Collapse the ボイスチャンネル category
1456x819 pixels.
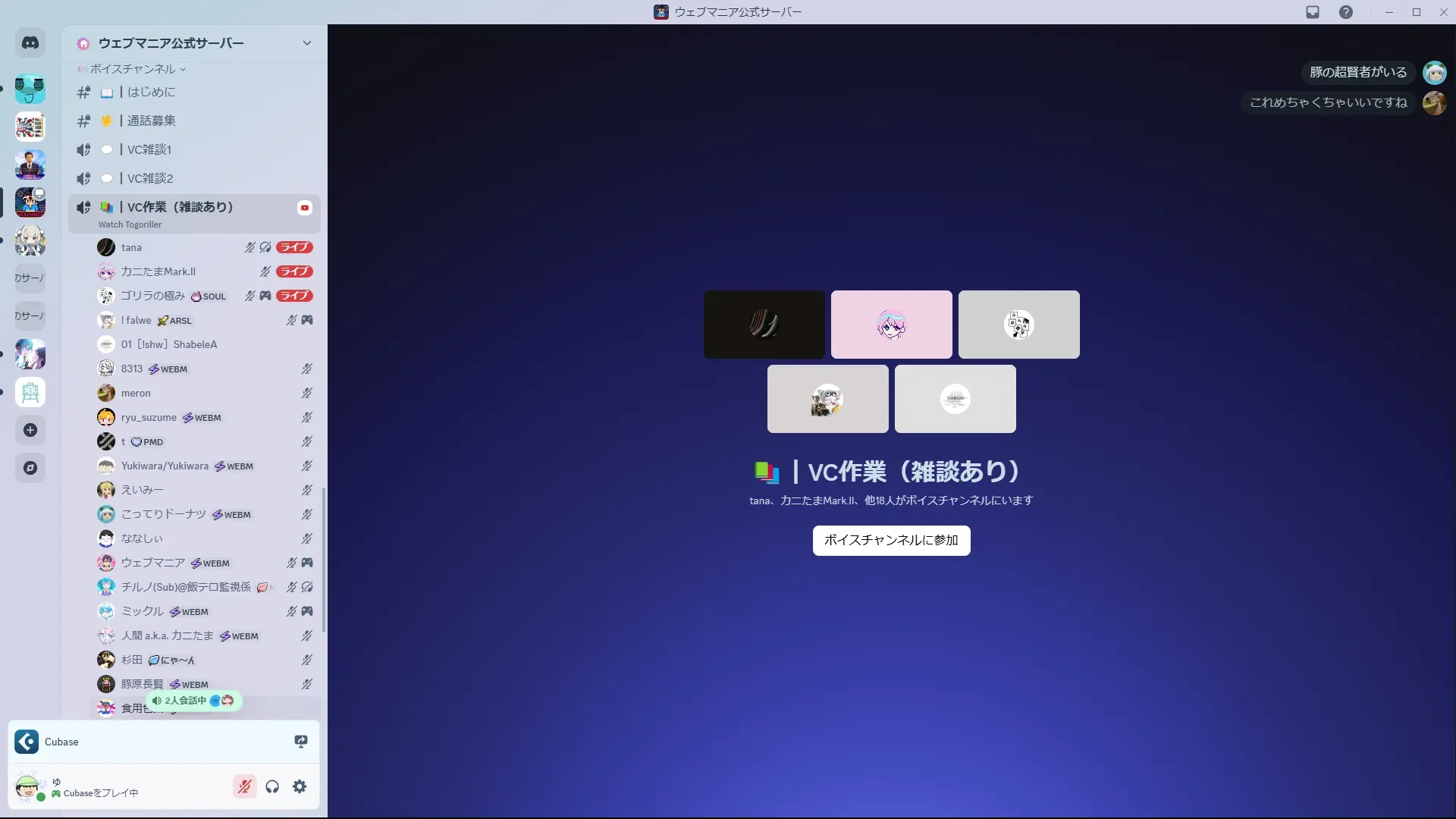coord(133,69)
